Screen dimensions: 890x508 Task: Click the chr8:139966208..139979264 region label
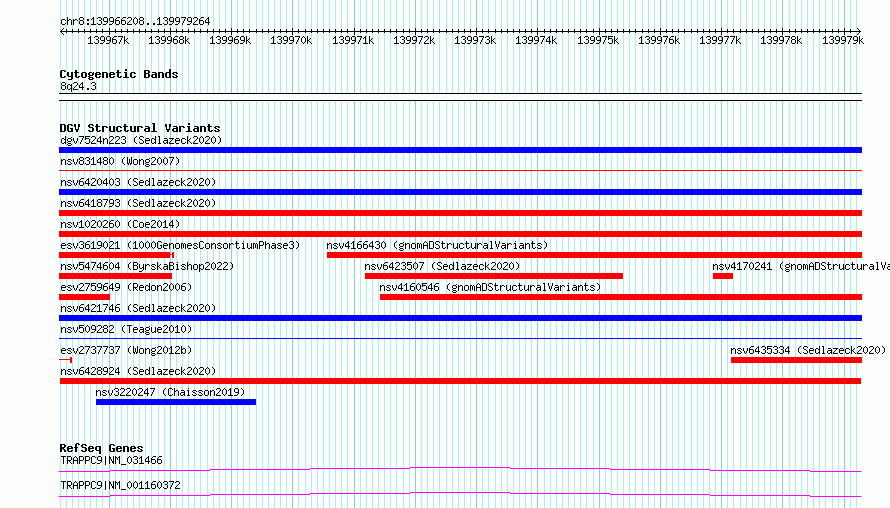pos(135,21)
